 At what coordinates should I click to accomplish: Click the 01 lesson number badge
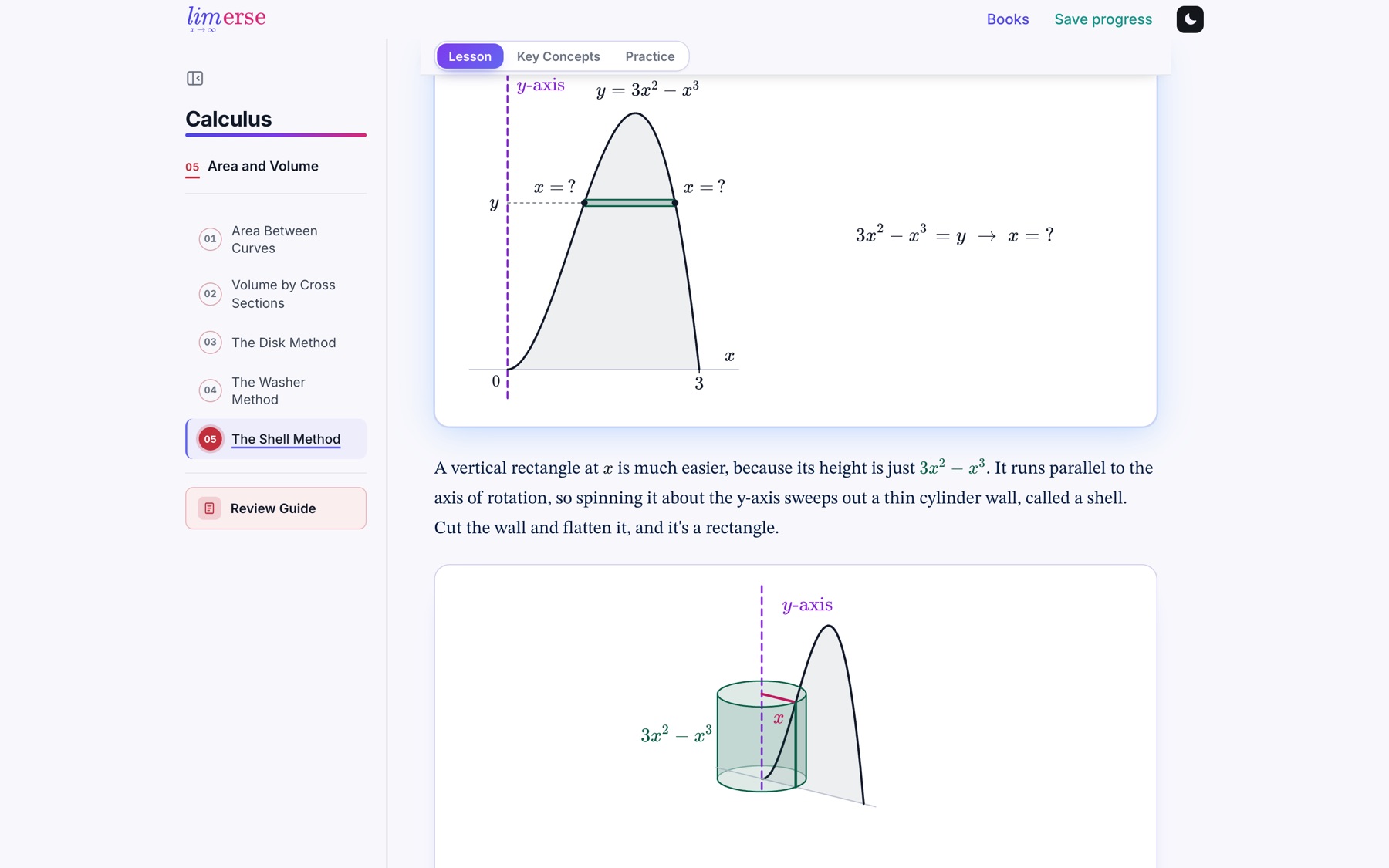coord(210,239)
